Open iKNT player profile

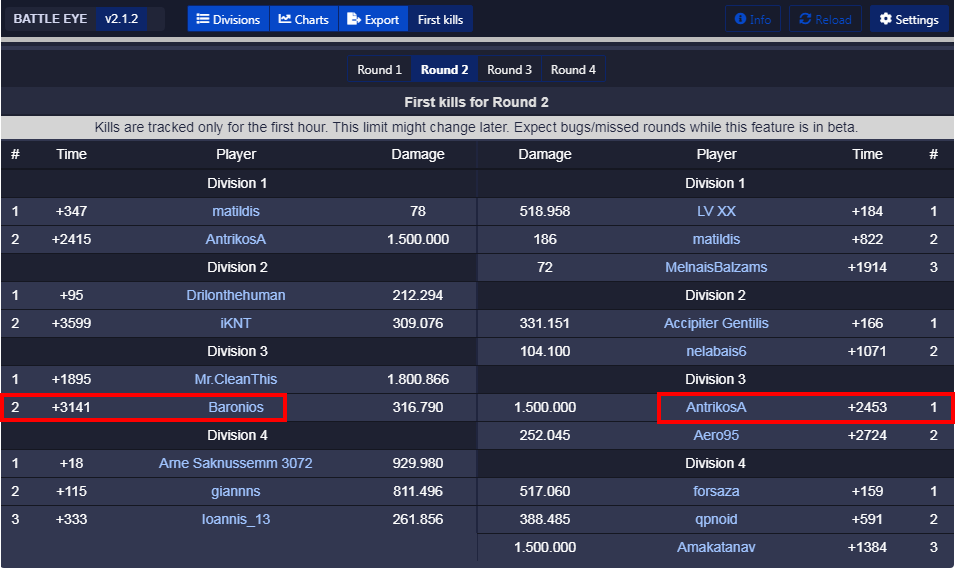coord(236,323)
